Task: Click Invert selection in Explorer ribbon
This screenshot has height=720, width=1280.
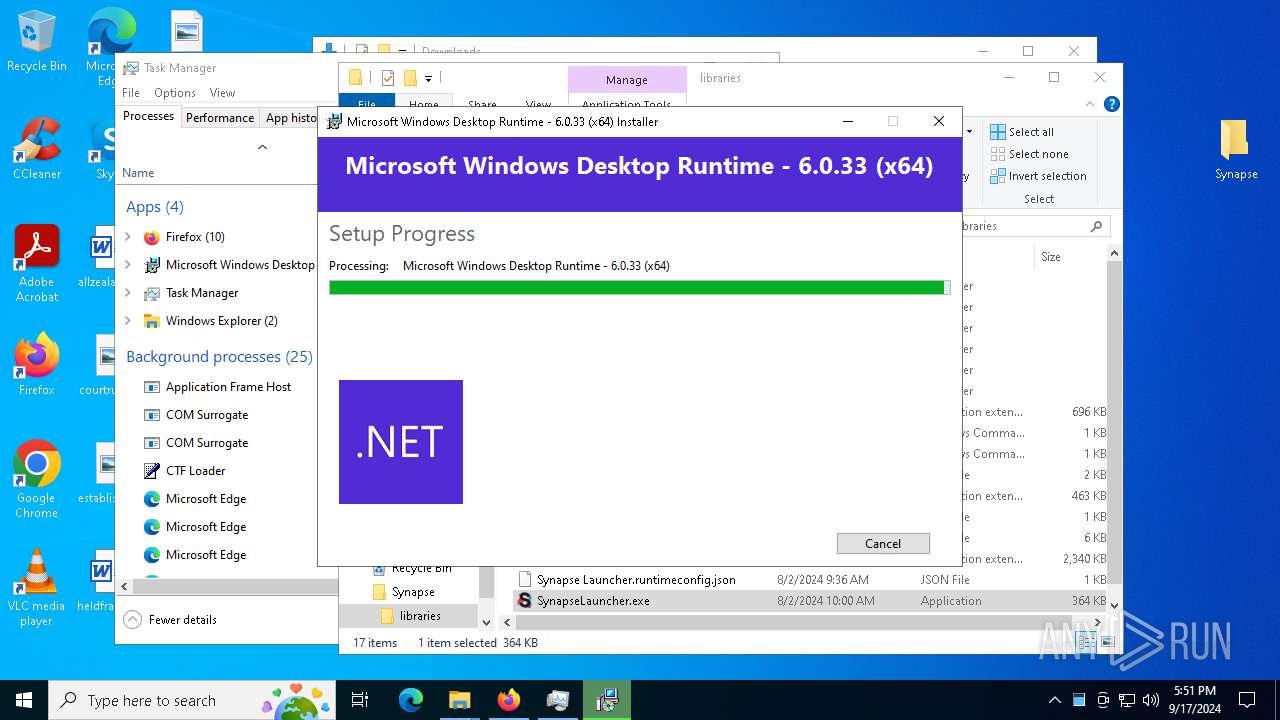Action: [x=1038, y=176]
